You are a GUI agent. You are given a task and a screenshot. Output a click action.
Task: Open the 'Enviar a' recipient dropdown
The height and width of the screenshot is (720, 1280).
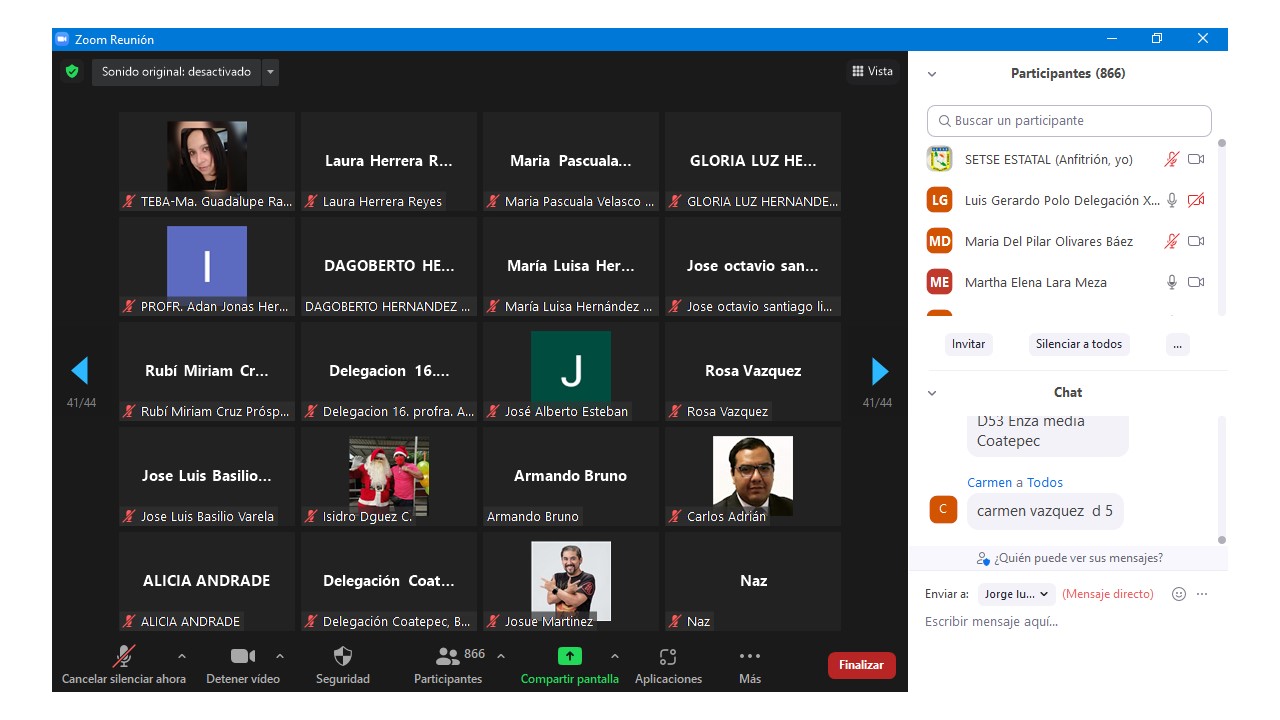(x=1016, y=594)
